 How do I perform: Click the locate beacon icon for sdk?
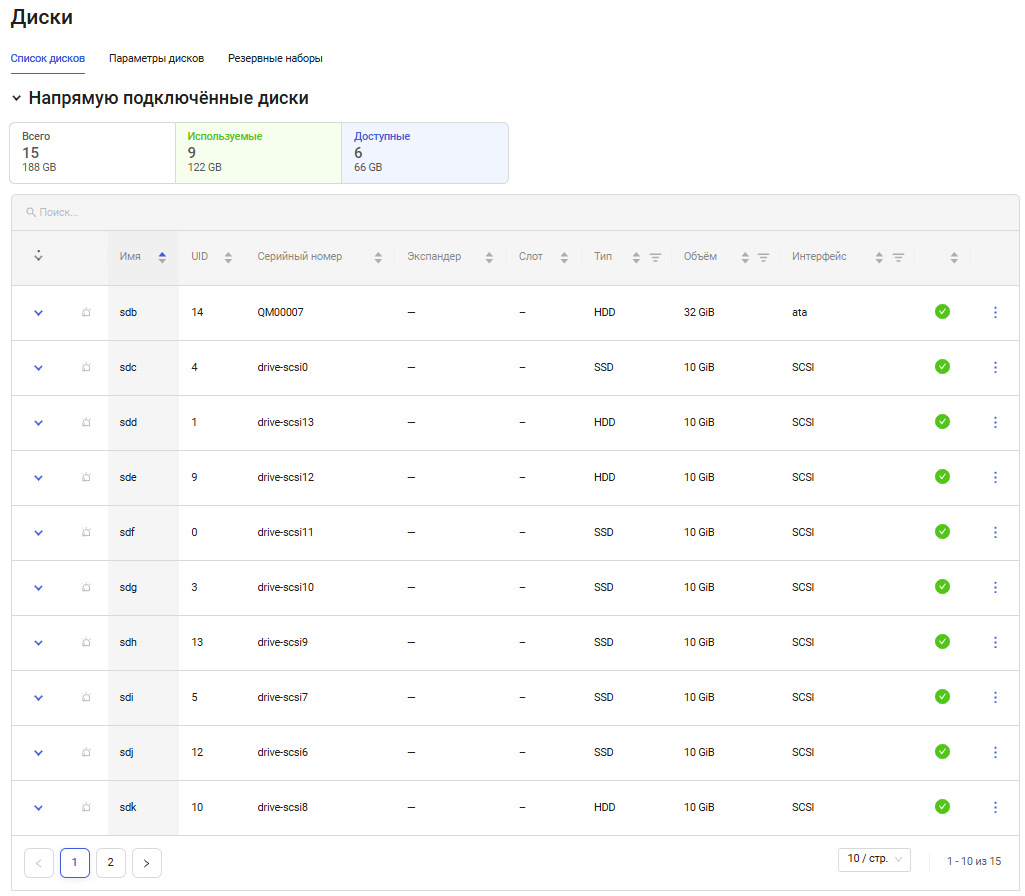[x=86, y=807]
